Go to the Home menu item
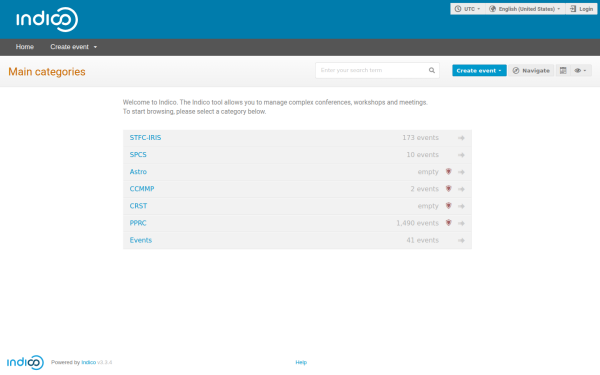Viewport: 600px width, 375px height. coord(25,47)
